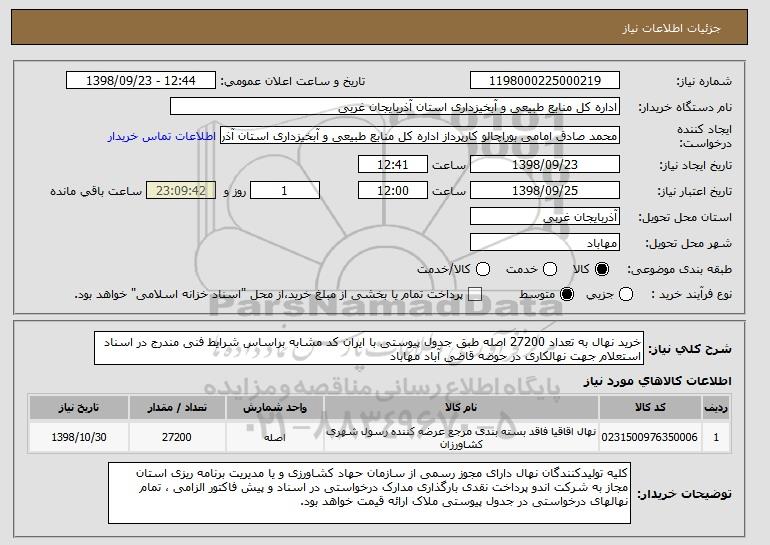Click the شرح کلی نیاز description box
Screen dimensions: 770x545
click(x=369, y=349)
